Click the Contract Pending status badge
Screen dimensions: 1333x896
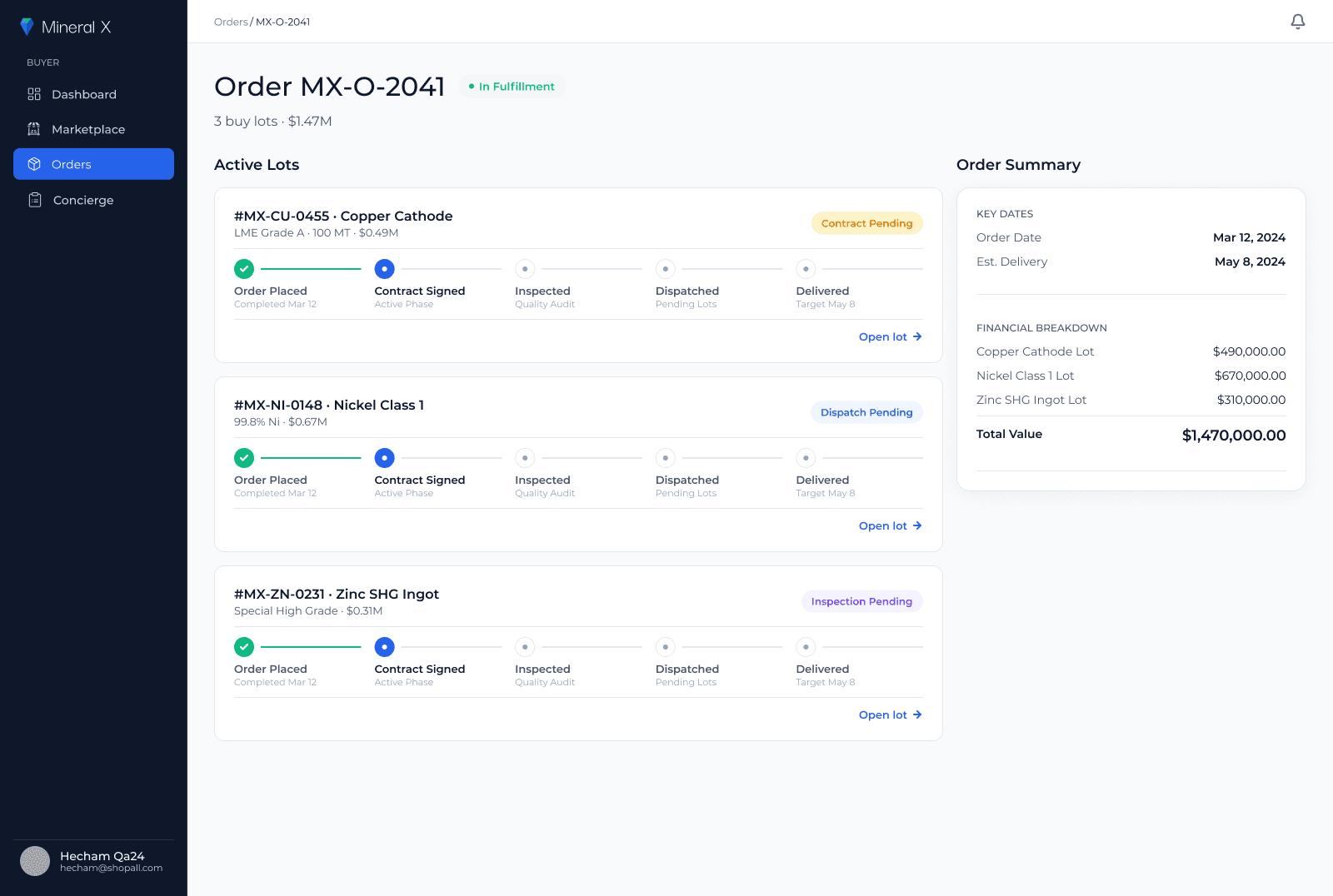(866, 223)
